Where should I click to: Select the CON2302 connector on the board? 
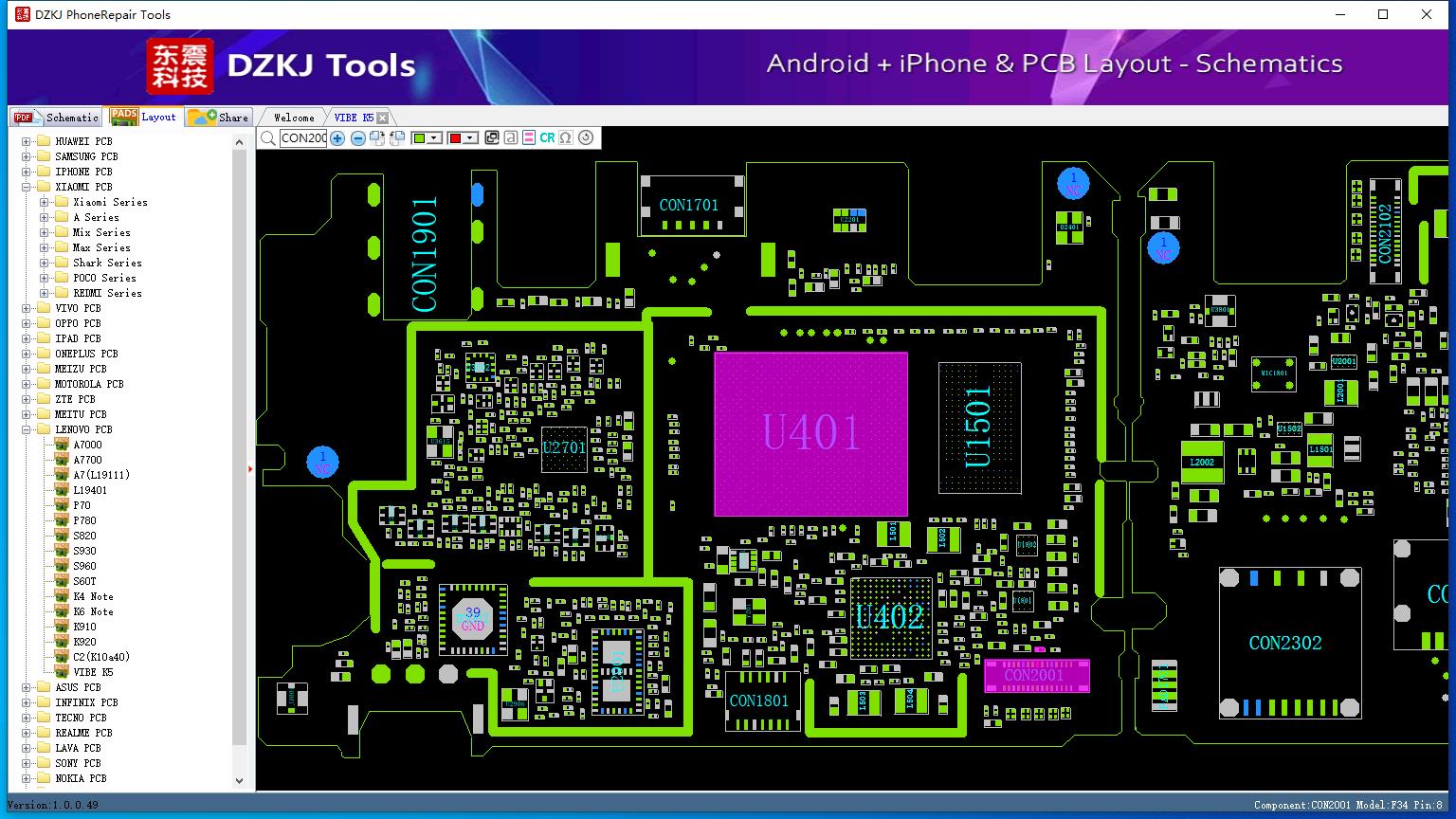(1289, 643)
